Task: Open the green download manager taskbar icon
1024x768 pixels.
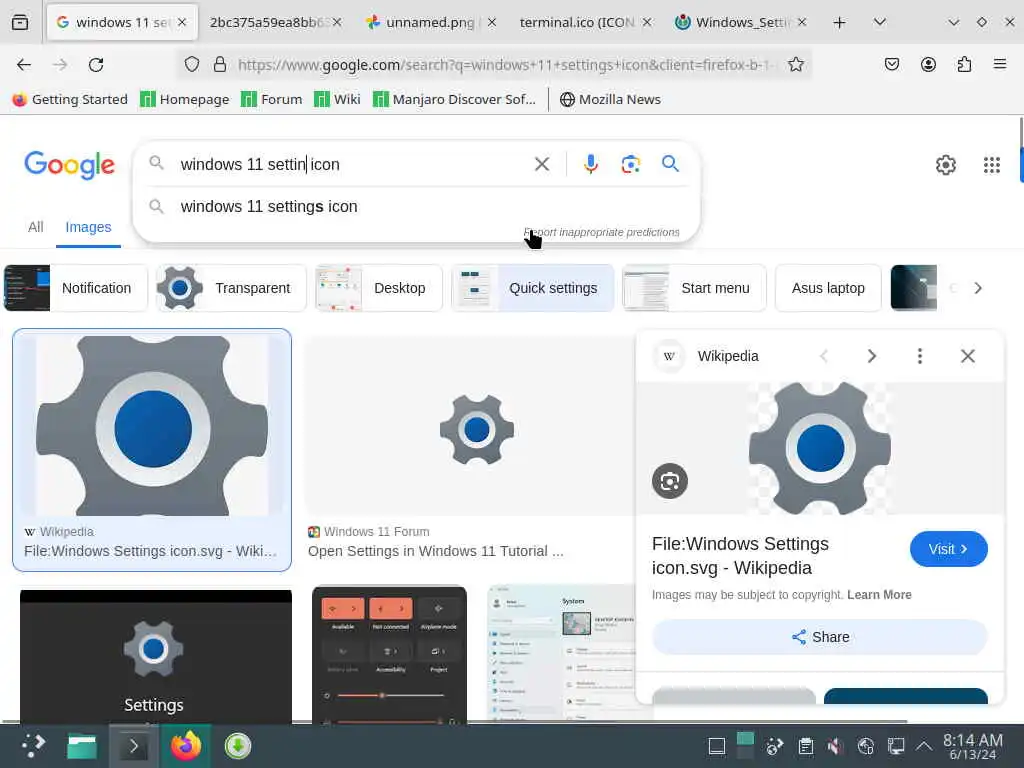Action: coord(238,746)
